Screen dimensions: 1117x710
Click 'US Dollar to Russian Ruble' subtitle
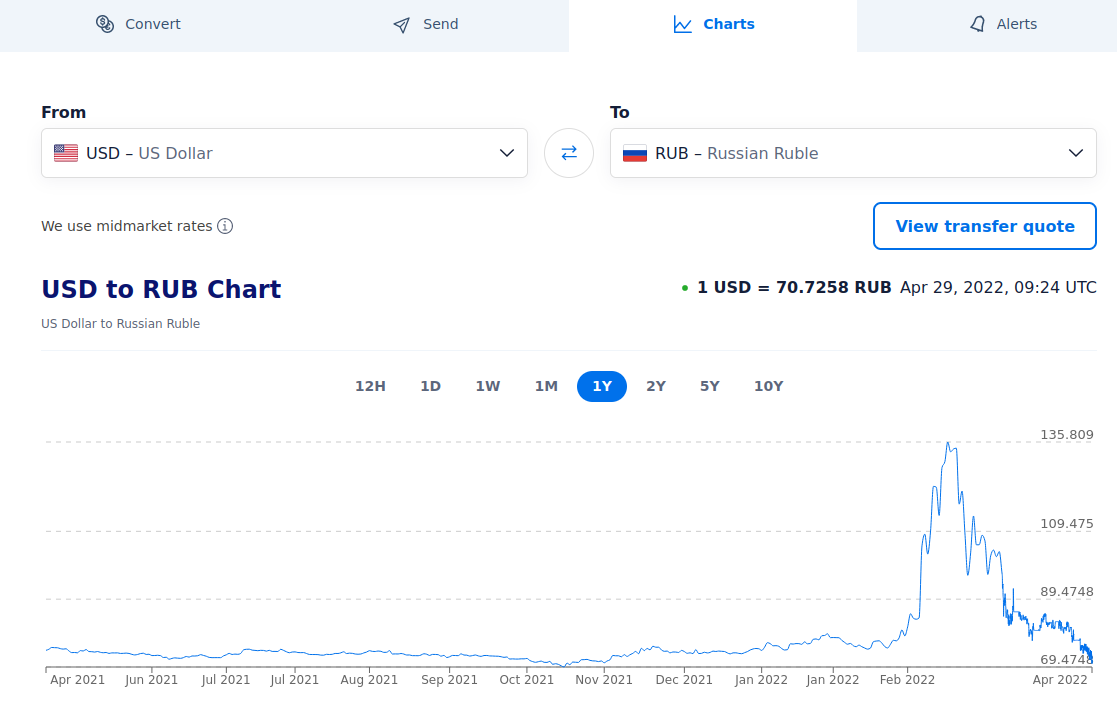[120, 323]
